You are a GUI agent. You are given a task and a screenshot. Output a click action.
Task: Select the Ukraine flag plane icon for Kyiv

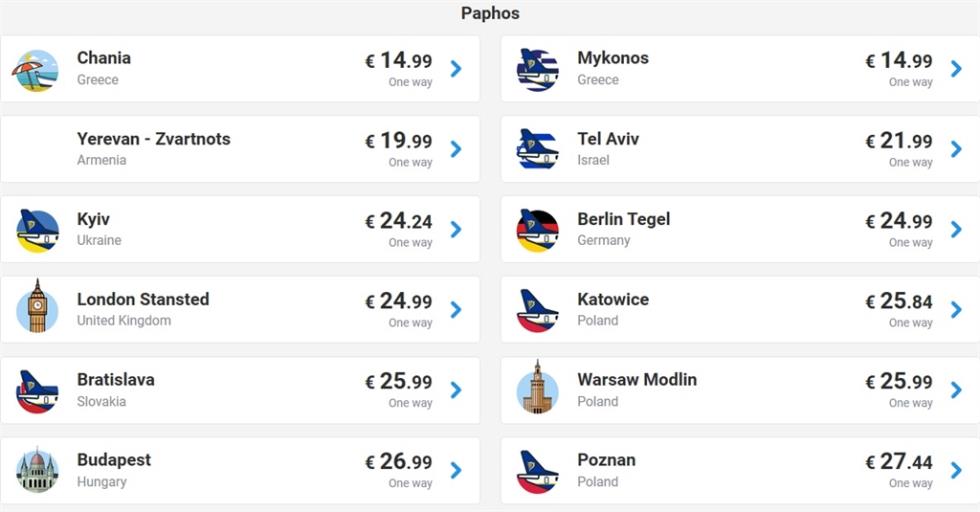point(38,230)
